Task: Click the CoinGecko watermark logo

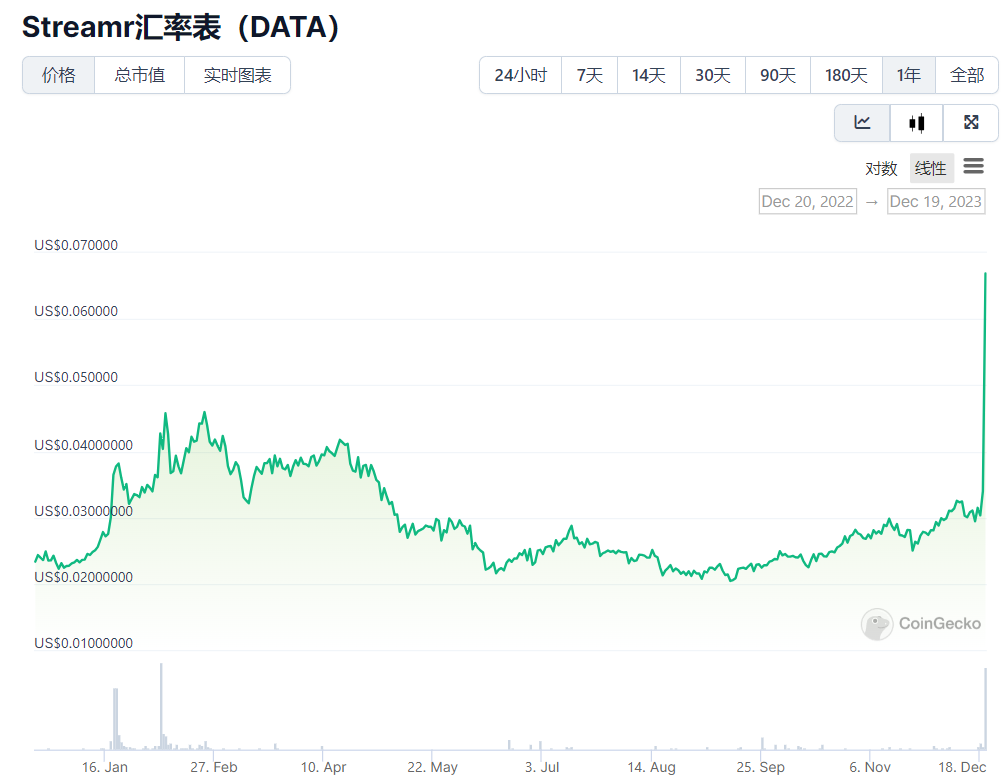Action: pyautogui.click(x=920, y=624)
